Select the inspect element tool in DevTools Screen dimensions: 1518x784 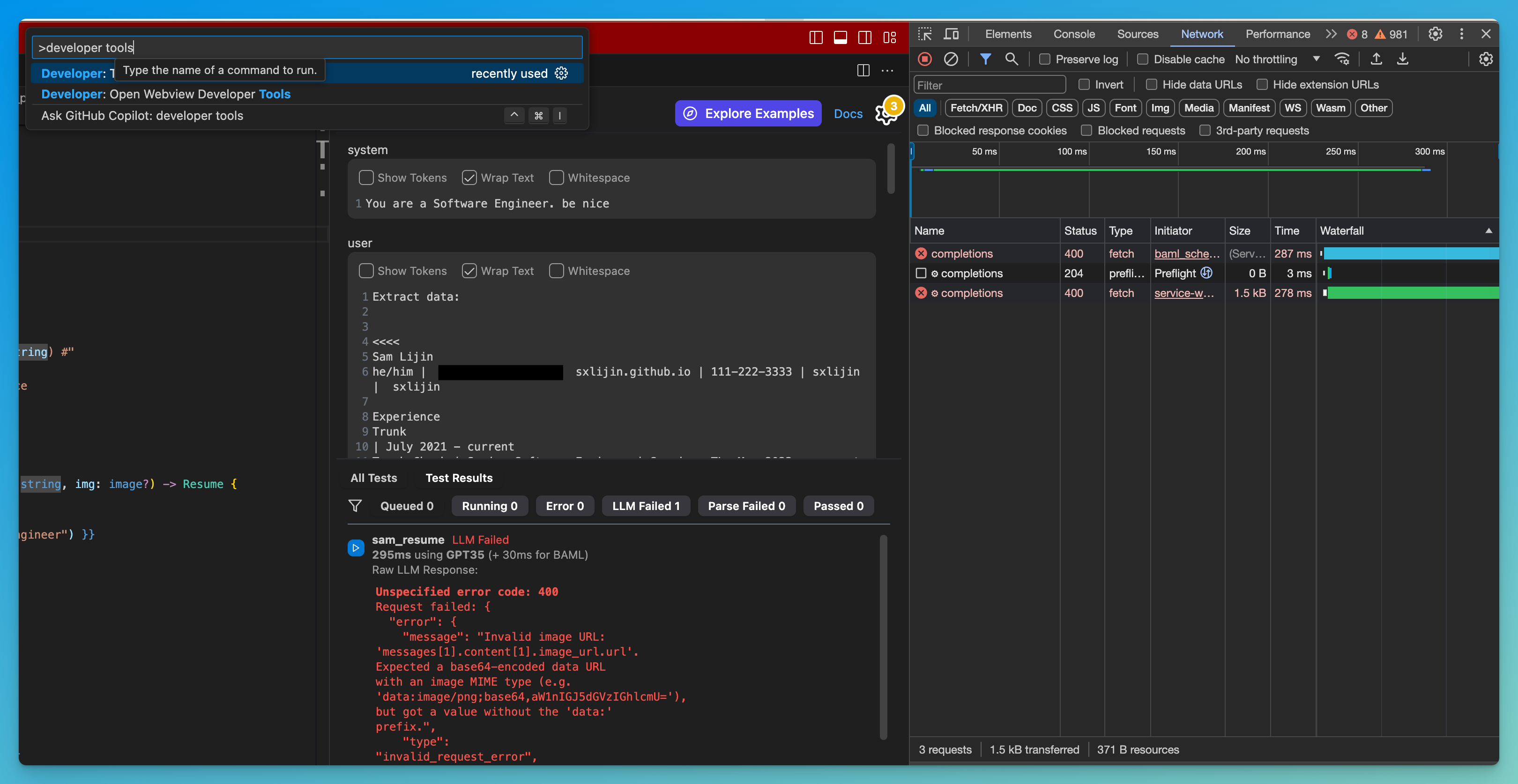click(x=924, y=34)
